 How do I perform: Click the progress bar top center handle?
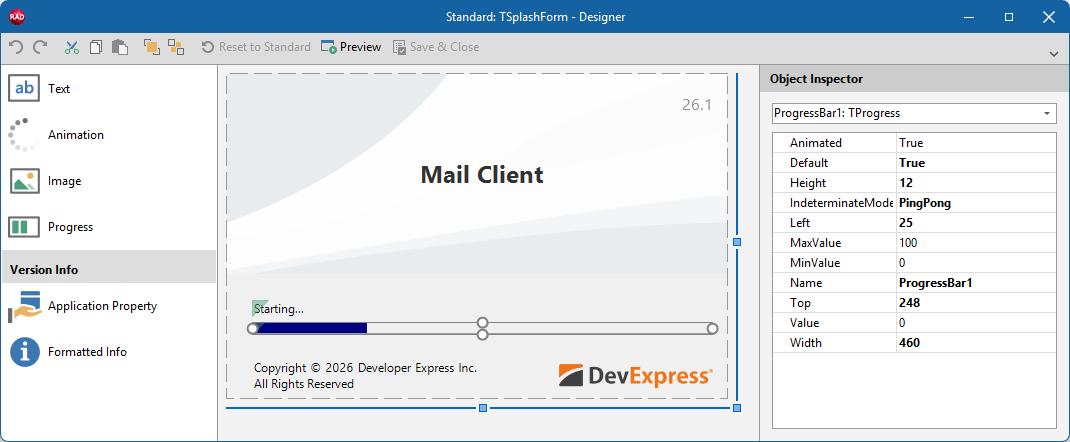point(482,322)
